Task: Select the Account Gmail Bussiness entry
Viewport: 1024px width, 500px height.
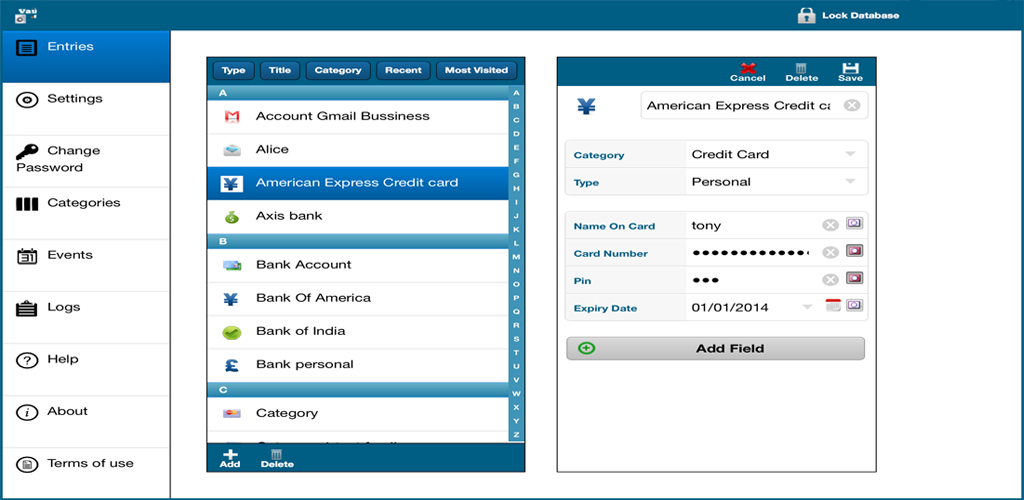Action: 358,116
